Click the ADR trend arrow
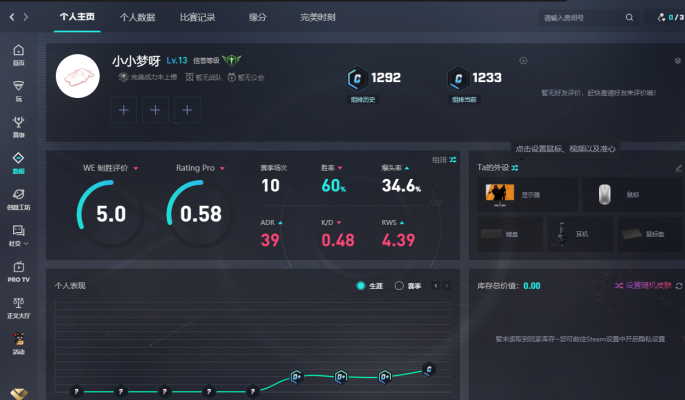685x400 pixels. 280,223
